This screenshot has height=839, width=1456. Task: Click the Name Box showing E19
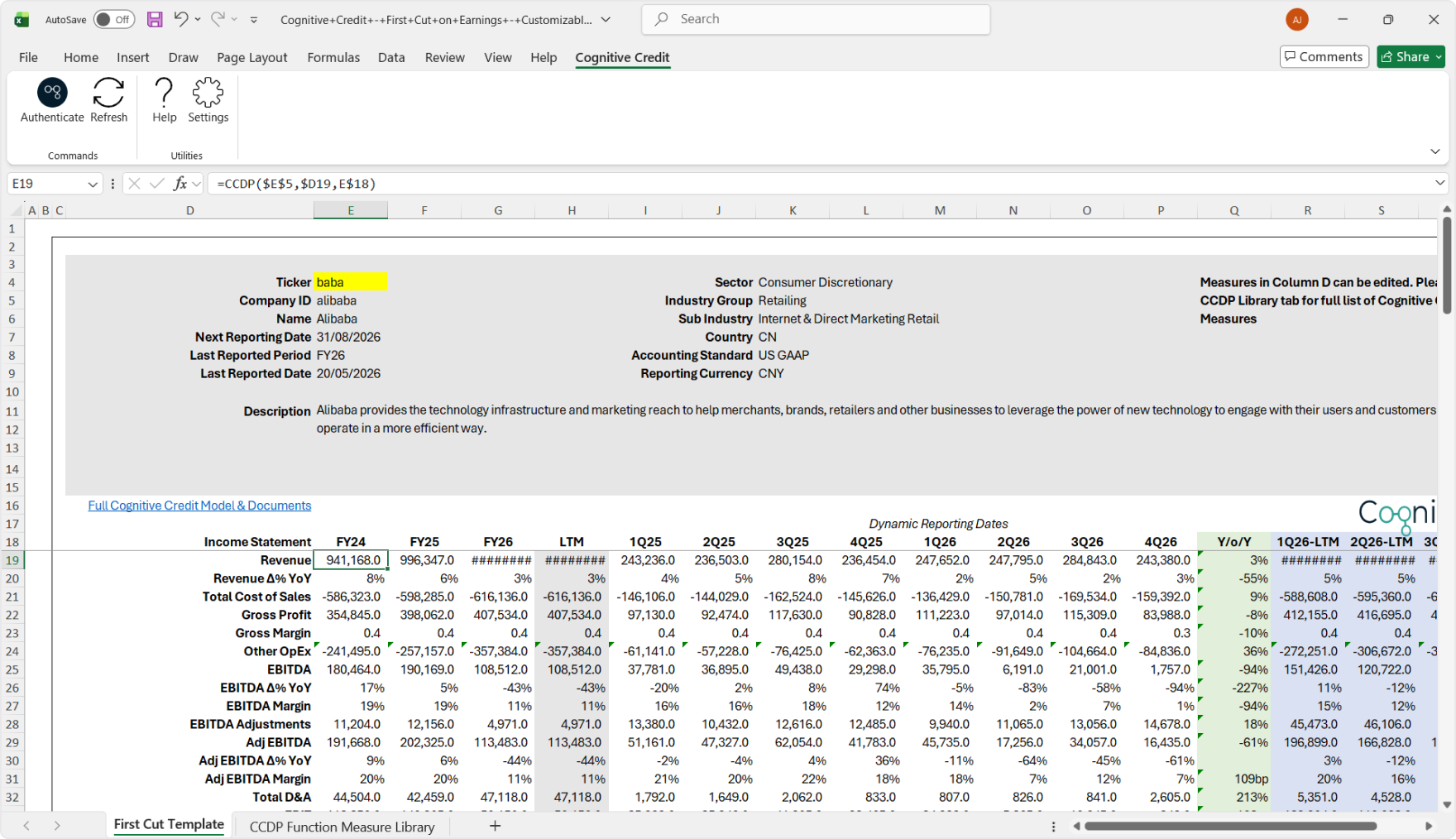[x=45, y=184]
